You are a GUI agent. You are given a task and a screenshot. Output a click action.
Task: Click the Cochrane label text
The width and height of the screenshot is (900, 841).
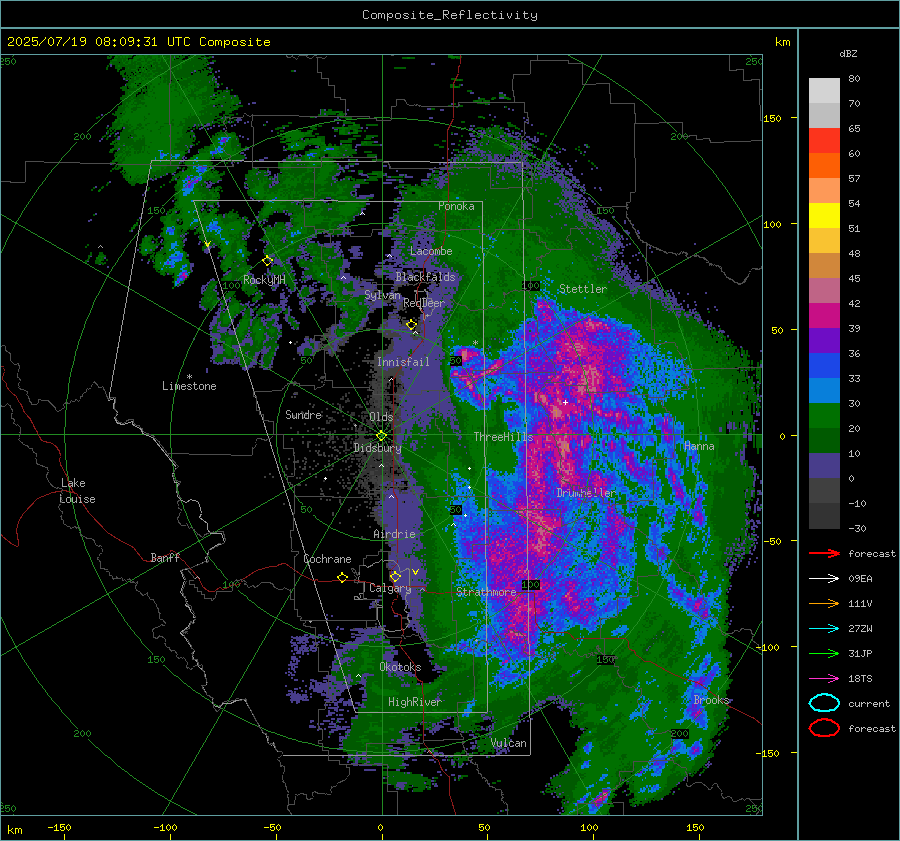point(327,559)
